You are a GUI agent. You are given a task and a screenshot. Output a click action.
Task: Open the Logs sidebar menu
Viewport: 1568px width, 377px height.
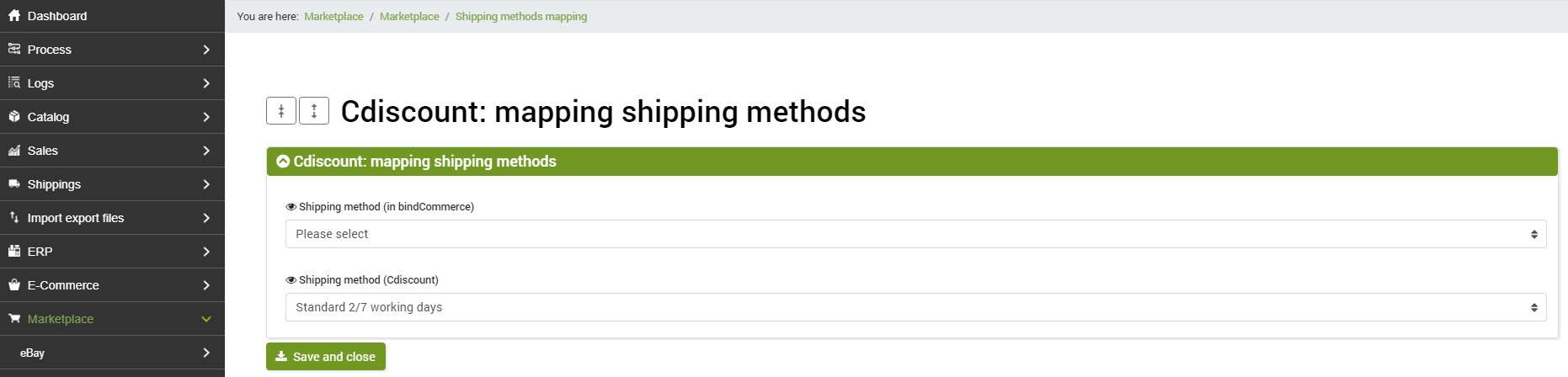(112, 83)
